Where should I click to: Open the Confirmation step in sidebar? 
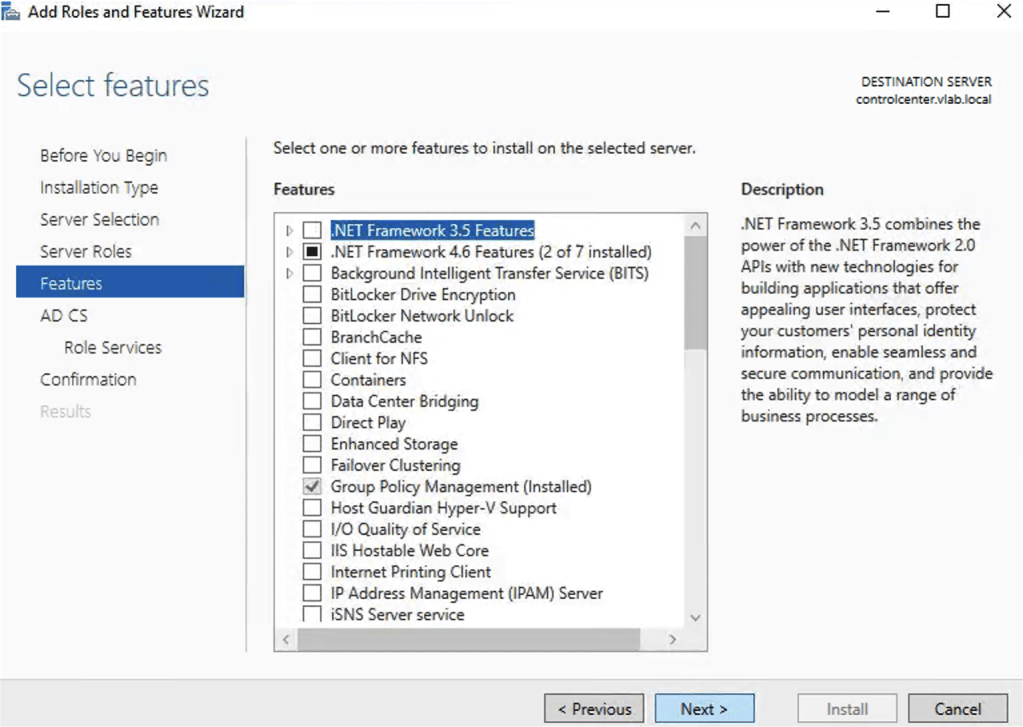coord(88,379)
